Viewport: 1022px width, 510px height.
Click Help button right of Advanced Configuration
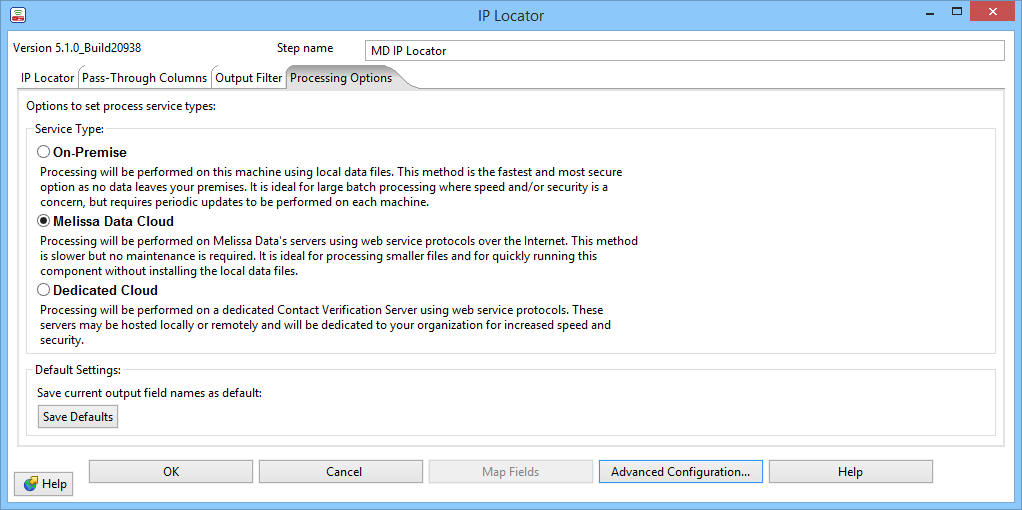point(850,472)
